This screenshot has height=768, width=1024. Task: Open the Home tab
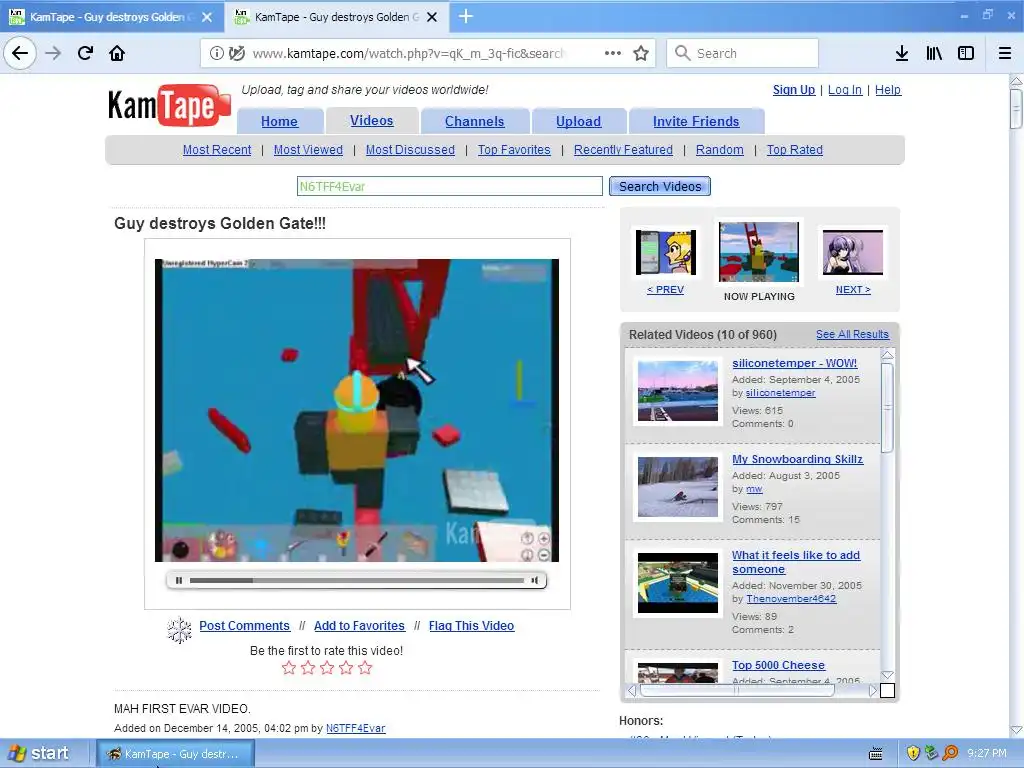(280, 121)
